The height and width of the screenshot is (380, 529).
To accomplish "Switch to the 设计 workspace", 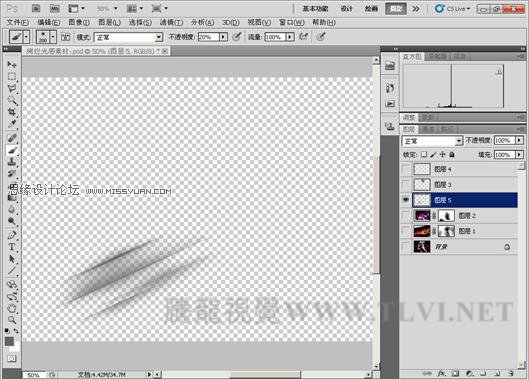I will coord(346,9).
